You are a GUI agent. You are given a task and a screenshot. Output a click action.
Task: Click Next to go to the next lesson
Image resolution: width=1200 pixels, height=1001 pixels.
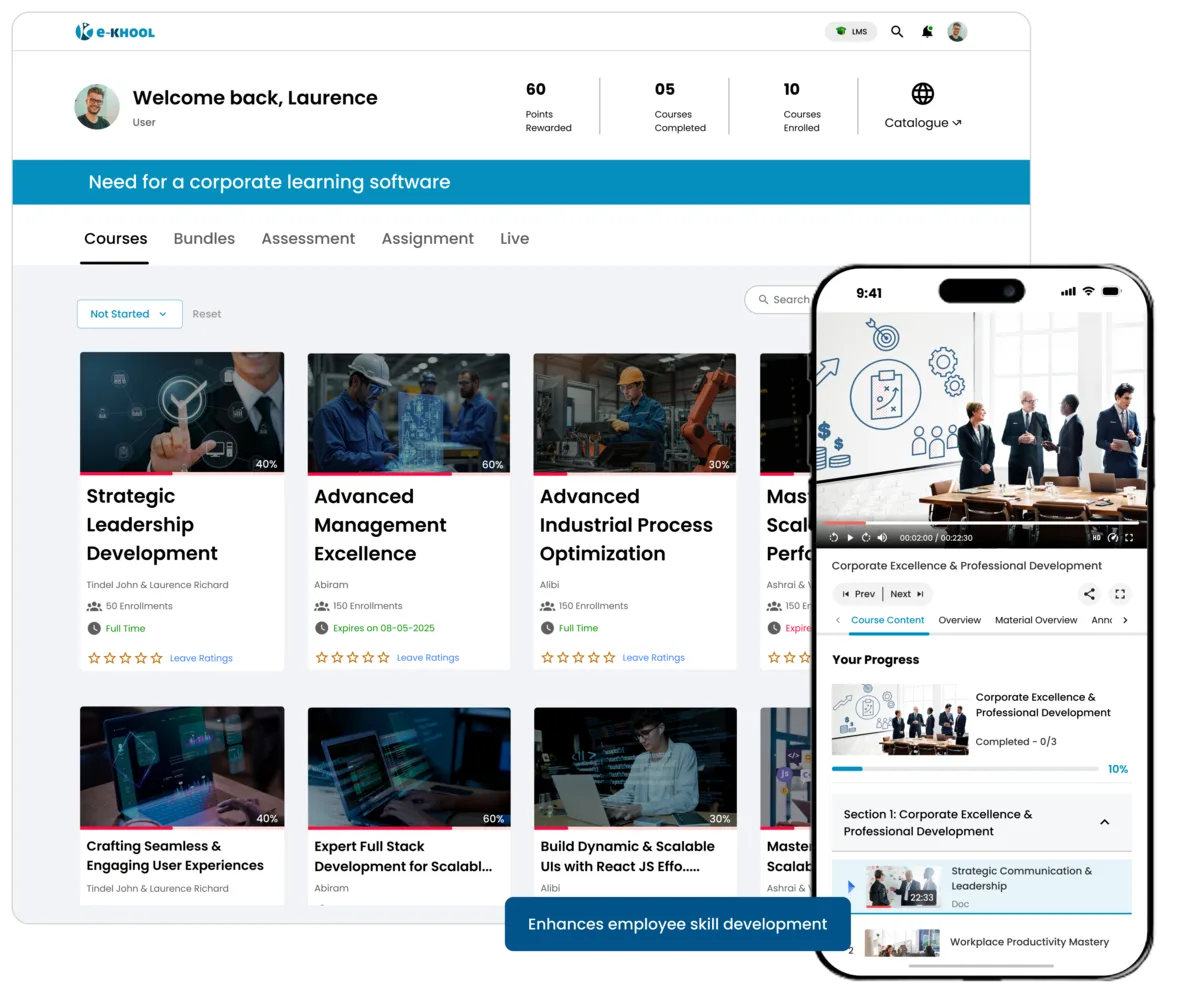tap(901, 593)
